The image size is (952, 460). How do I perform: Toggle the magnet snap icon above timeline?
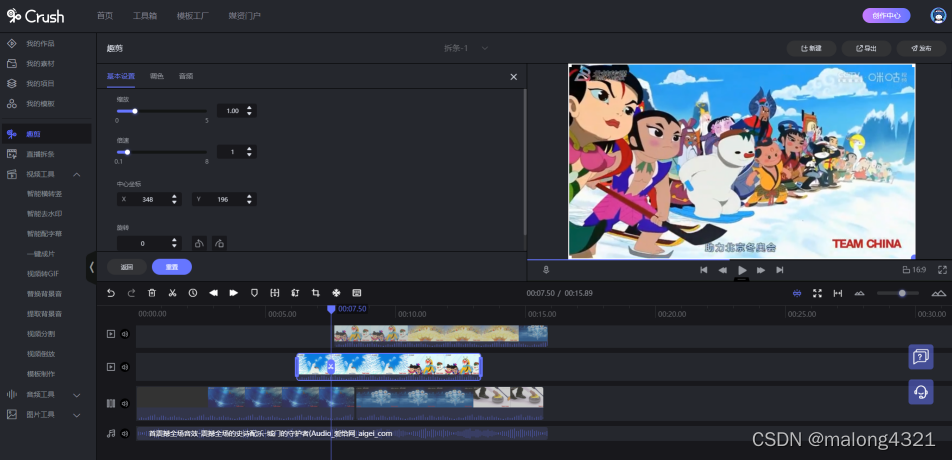(x=797, y=293)
